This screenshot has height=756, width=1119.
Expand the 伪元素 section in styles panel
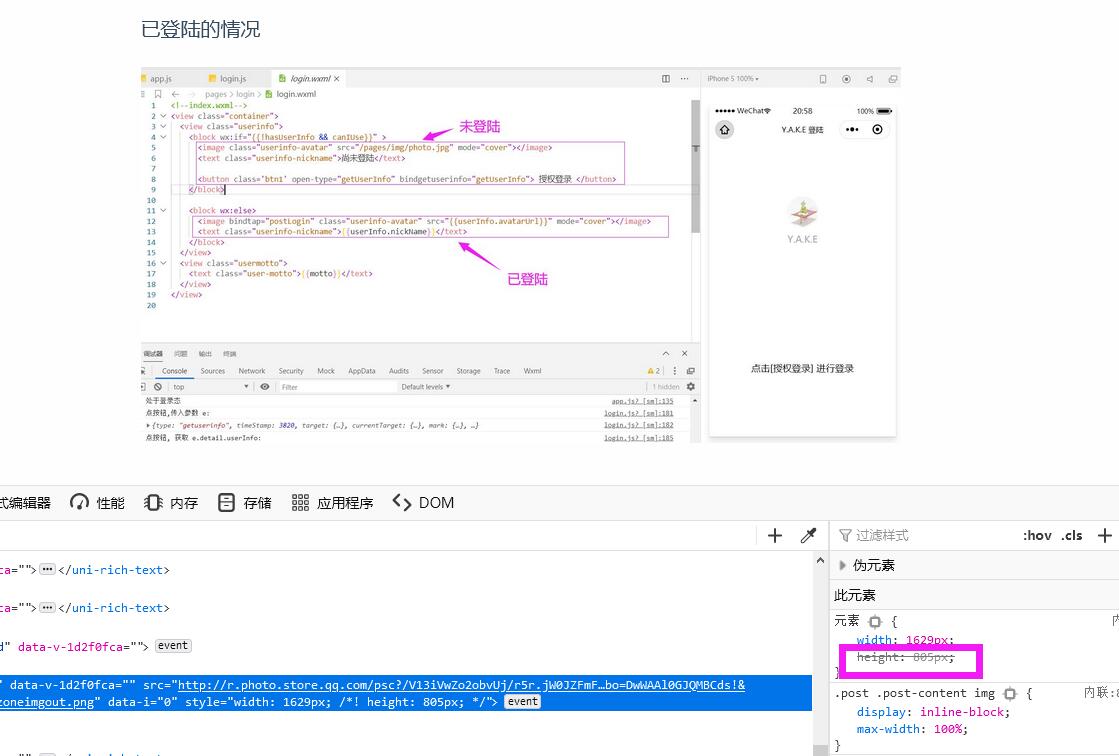click(843, 564)
